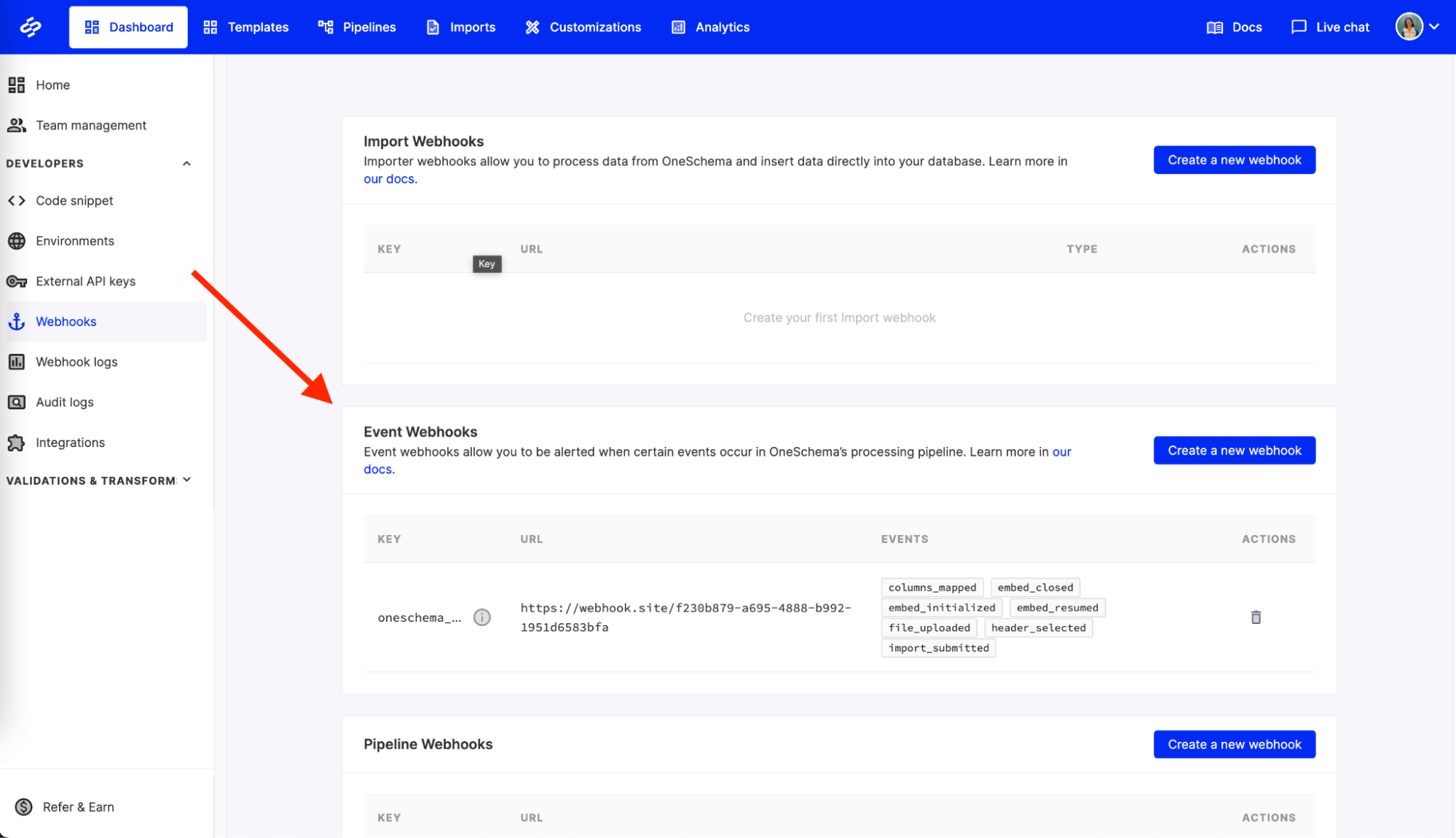Create a new Import webhook button
1456x838 pixels.
pos(1235,160)
